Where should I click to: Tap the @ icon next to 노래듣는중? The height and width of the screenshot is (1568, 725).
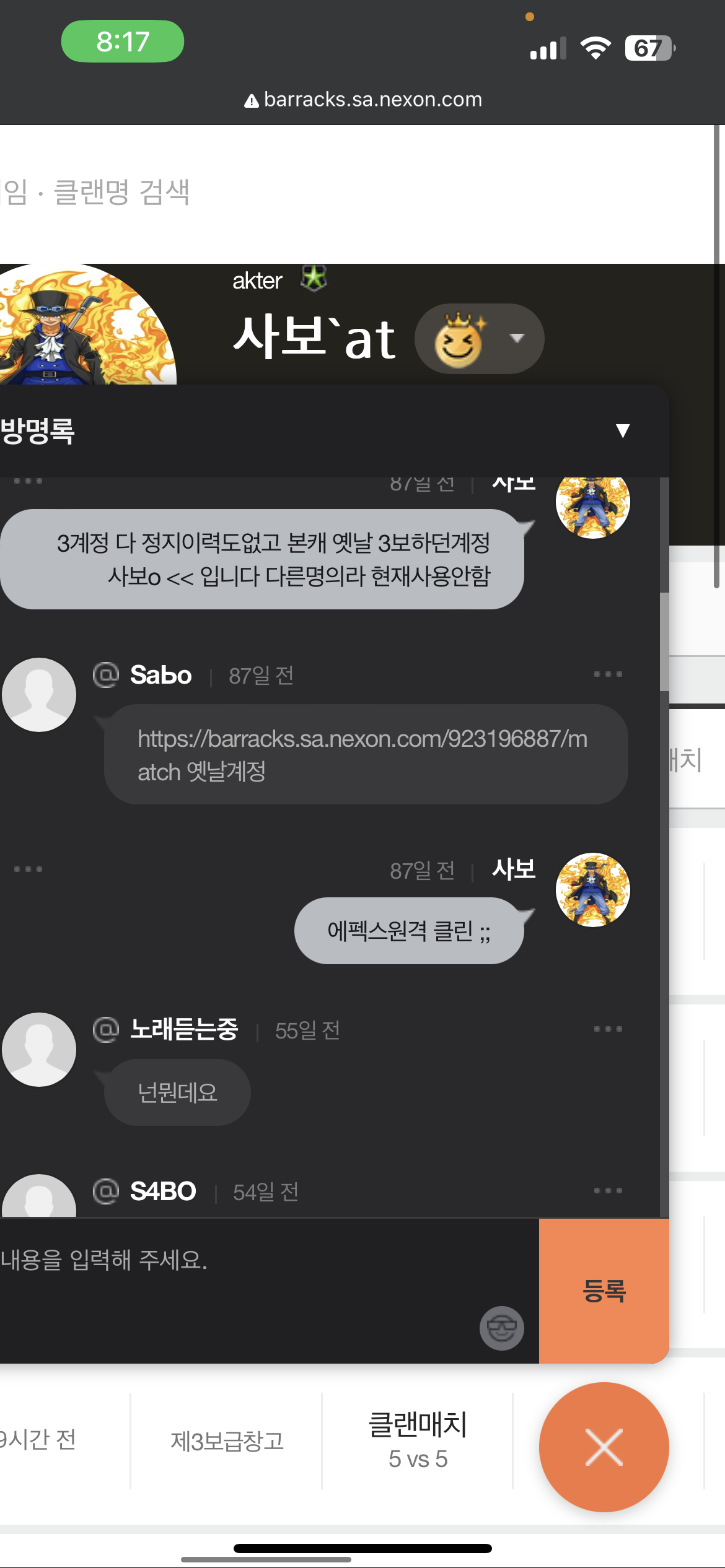[x=106, y=1029]
